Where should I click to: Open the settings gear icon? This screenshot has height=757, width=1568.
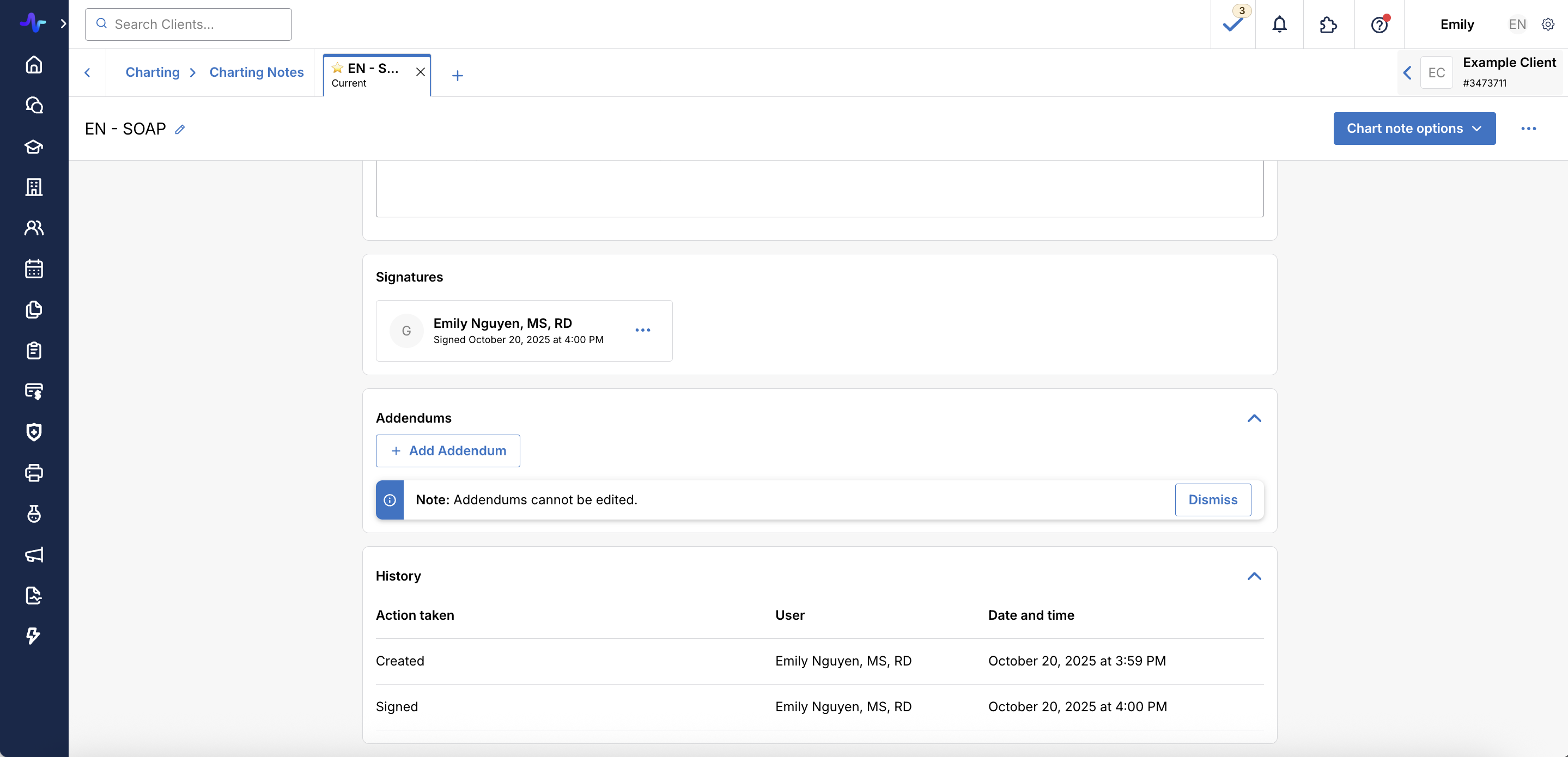point(1548,25)
